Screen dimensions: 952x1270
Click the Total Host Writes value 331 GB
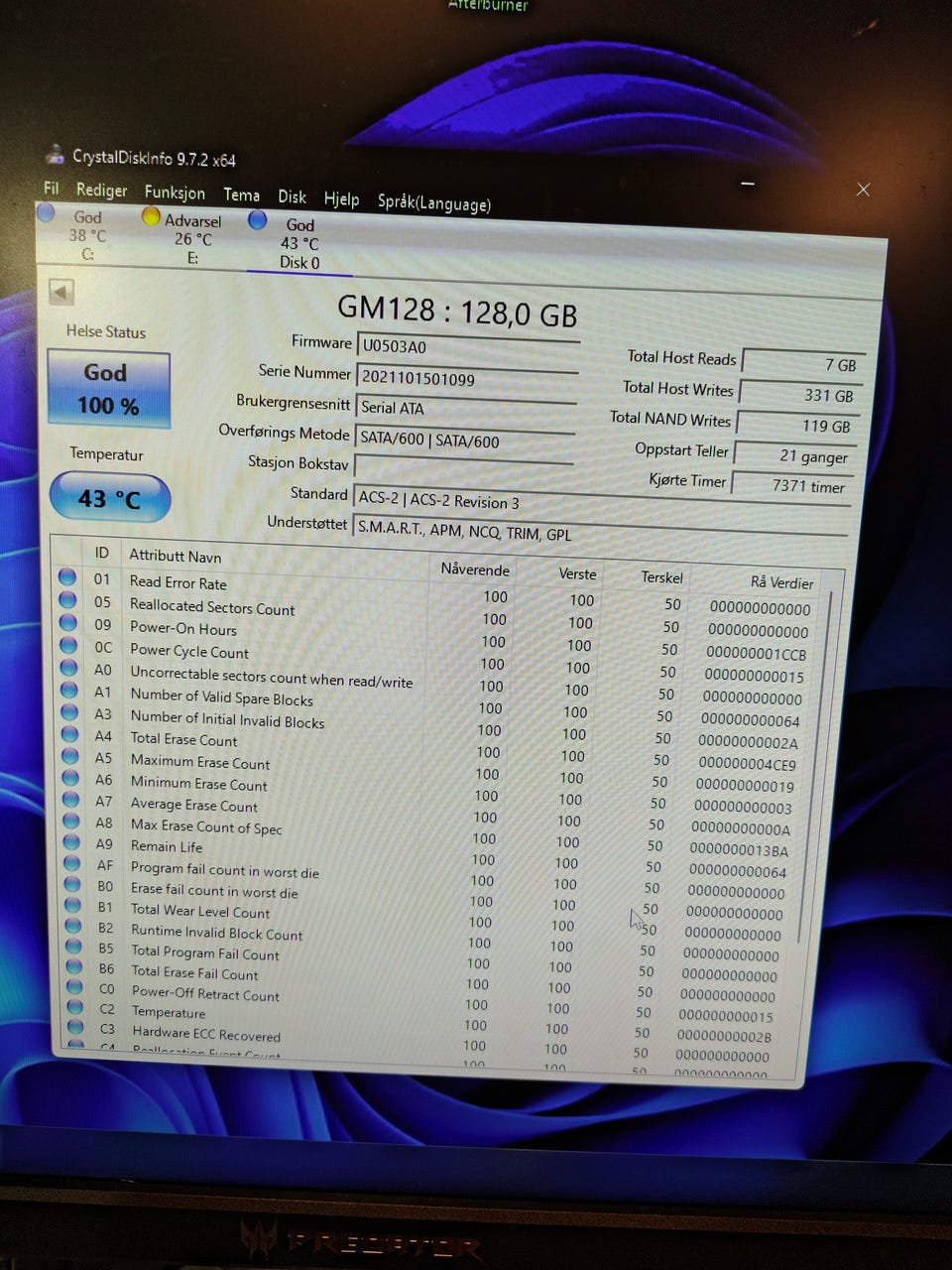800,394
